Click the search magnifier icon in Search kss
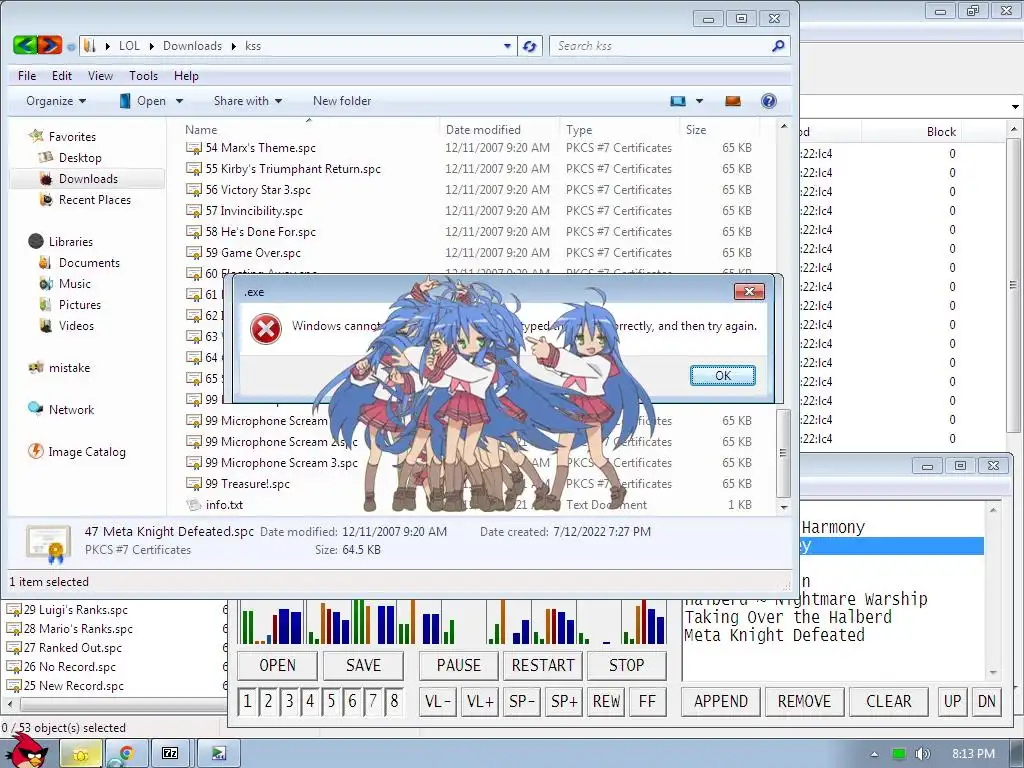 (x=778, y=46)
